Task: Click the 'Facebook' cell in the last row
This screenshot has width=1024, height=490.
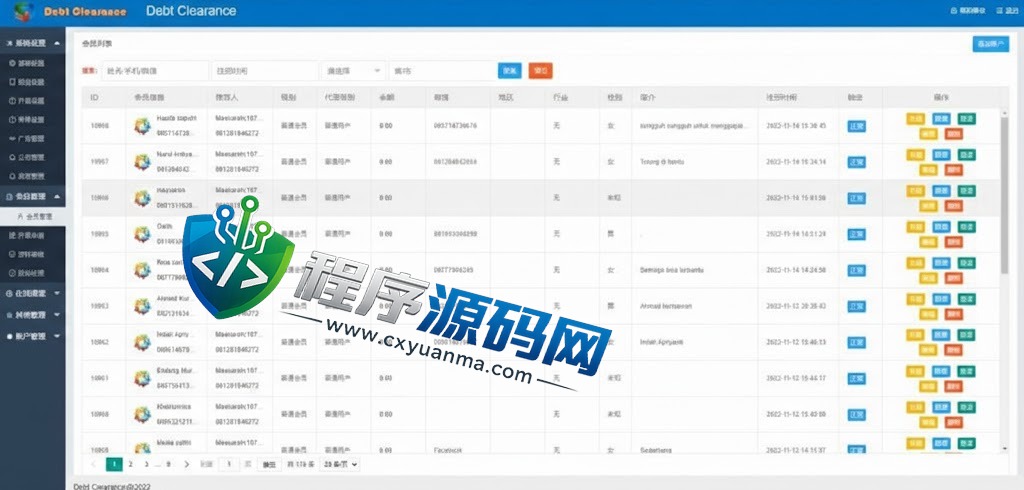Action: [x=449, y=450]
